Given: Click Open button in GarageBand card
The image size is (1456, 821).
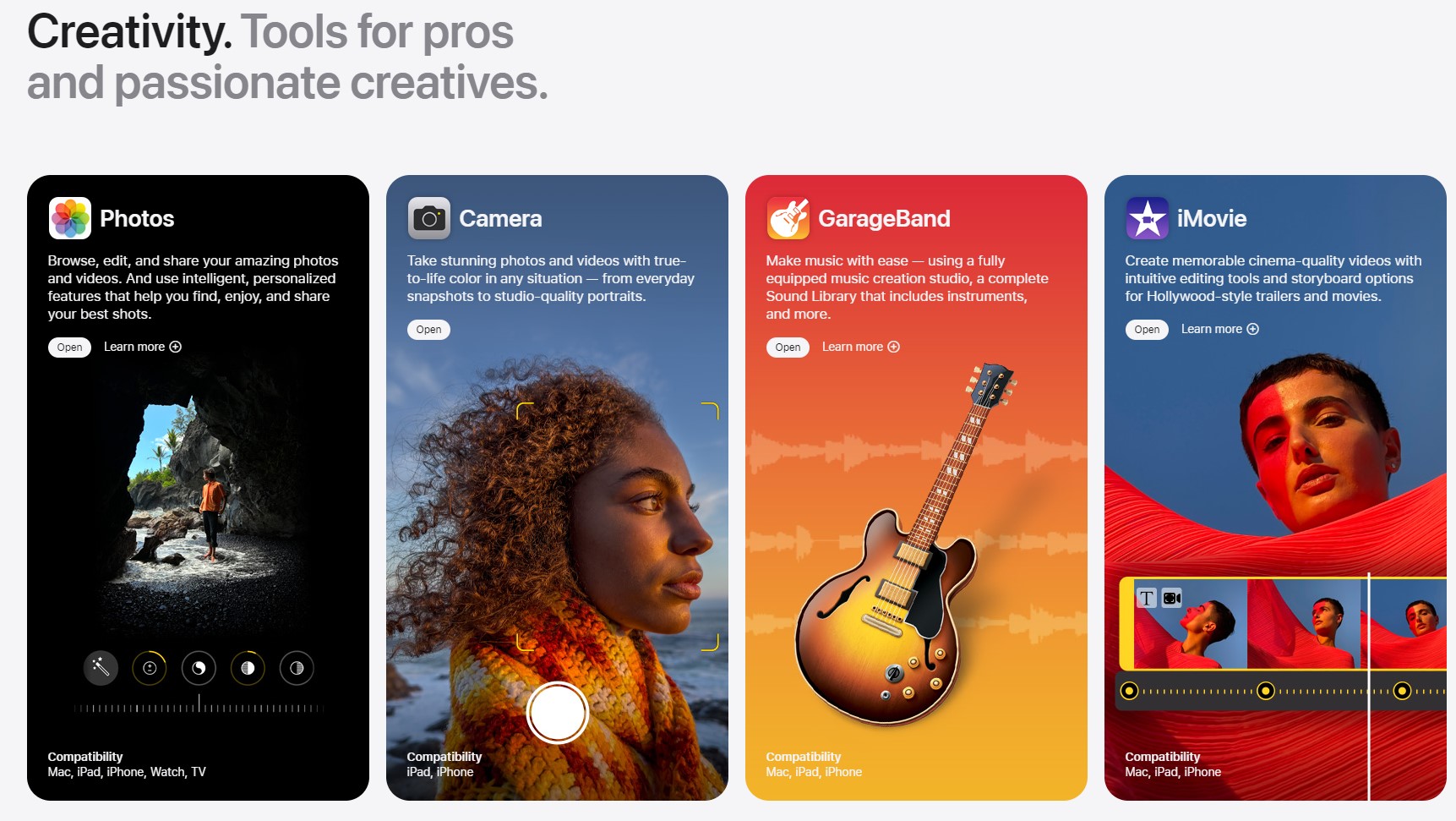Looking at the screenshot, I should click(x=788, y=348).
